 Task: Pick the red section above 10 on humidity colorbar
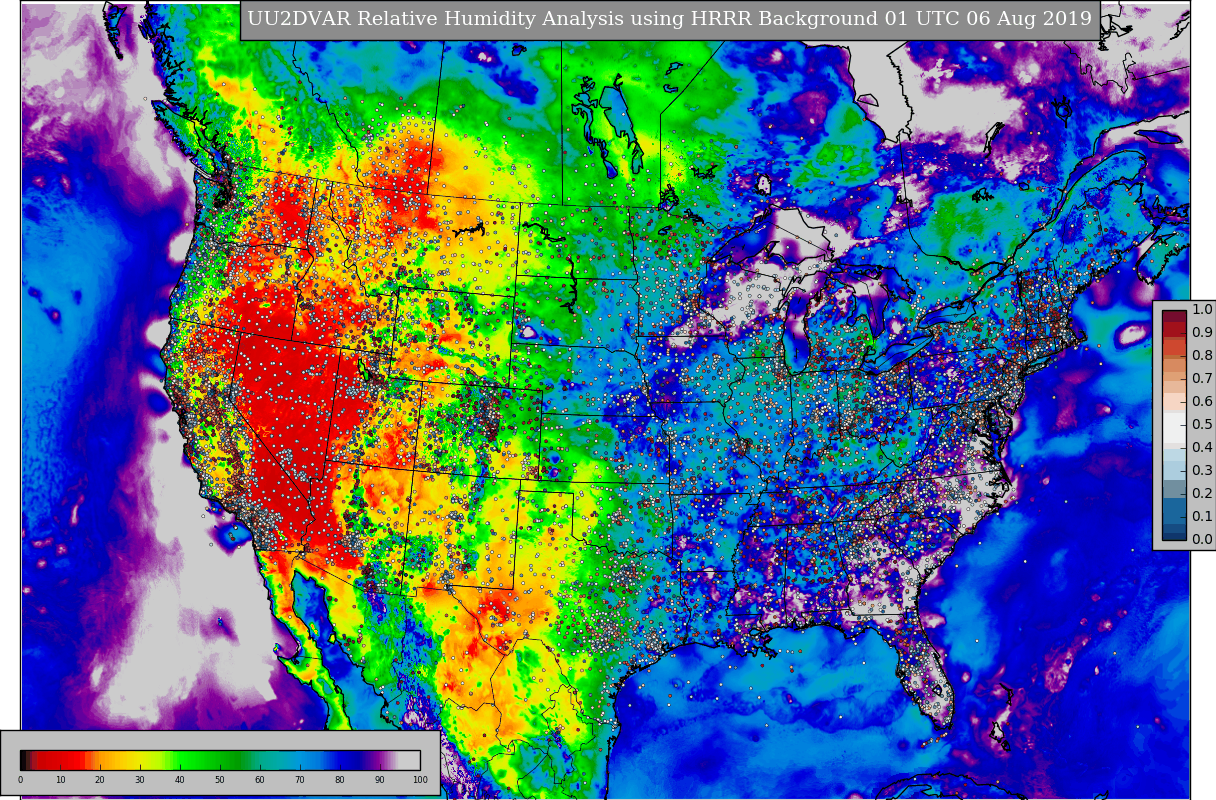point(60,760)
